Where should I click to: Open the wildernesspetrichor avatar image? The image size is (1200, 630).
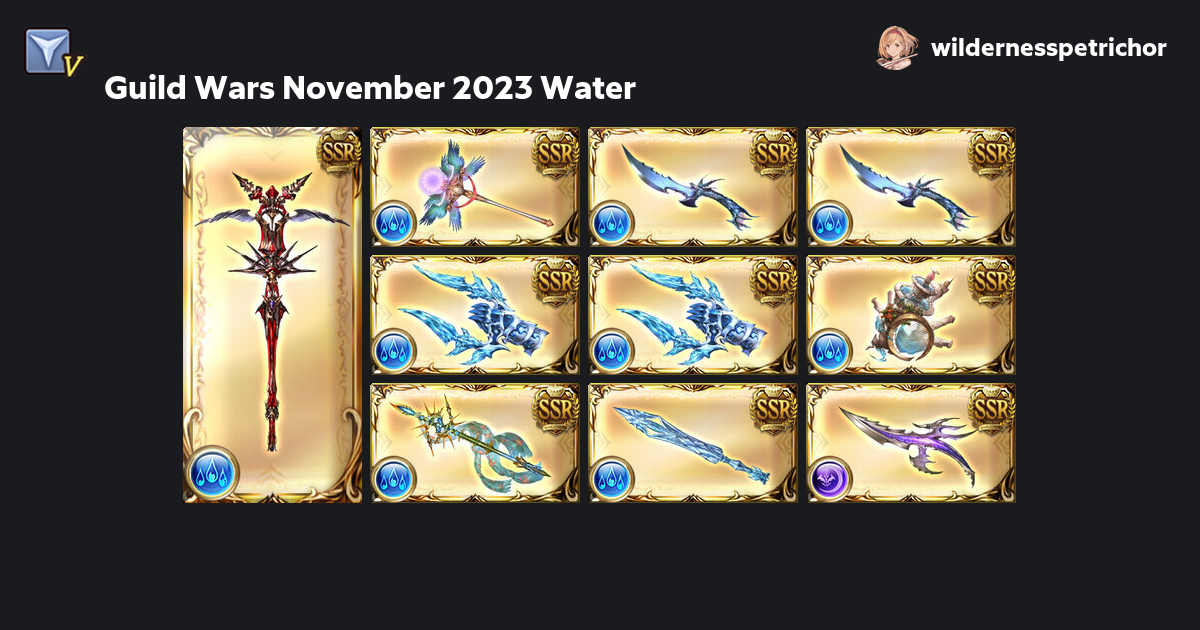click(x=896, y=48)
